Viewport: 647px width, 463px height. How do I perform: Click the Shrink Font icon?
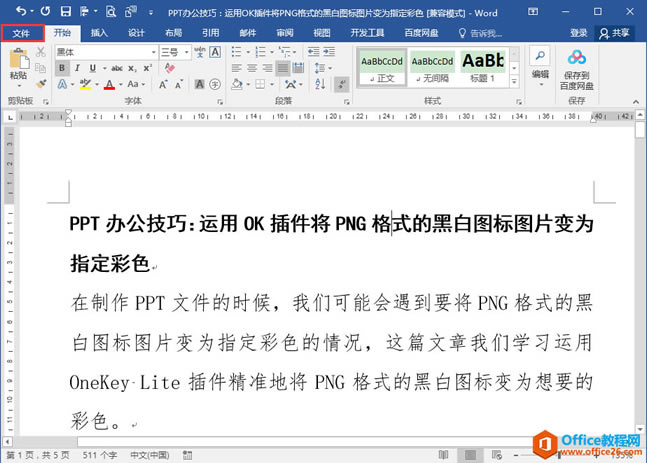[179, 85]
